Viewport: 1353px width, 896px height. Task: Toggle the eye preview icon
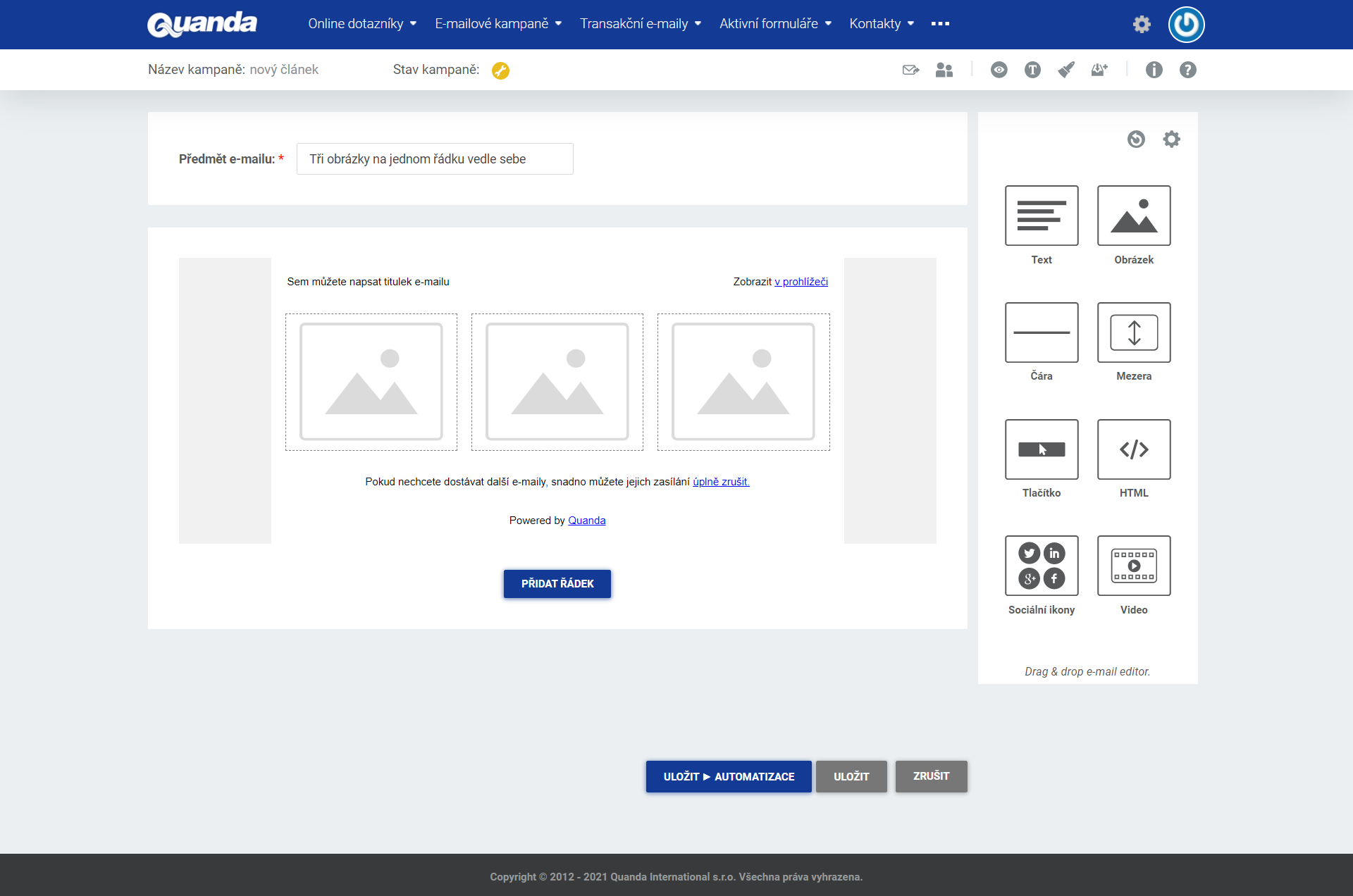tap(998, 70)
